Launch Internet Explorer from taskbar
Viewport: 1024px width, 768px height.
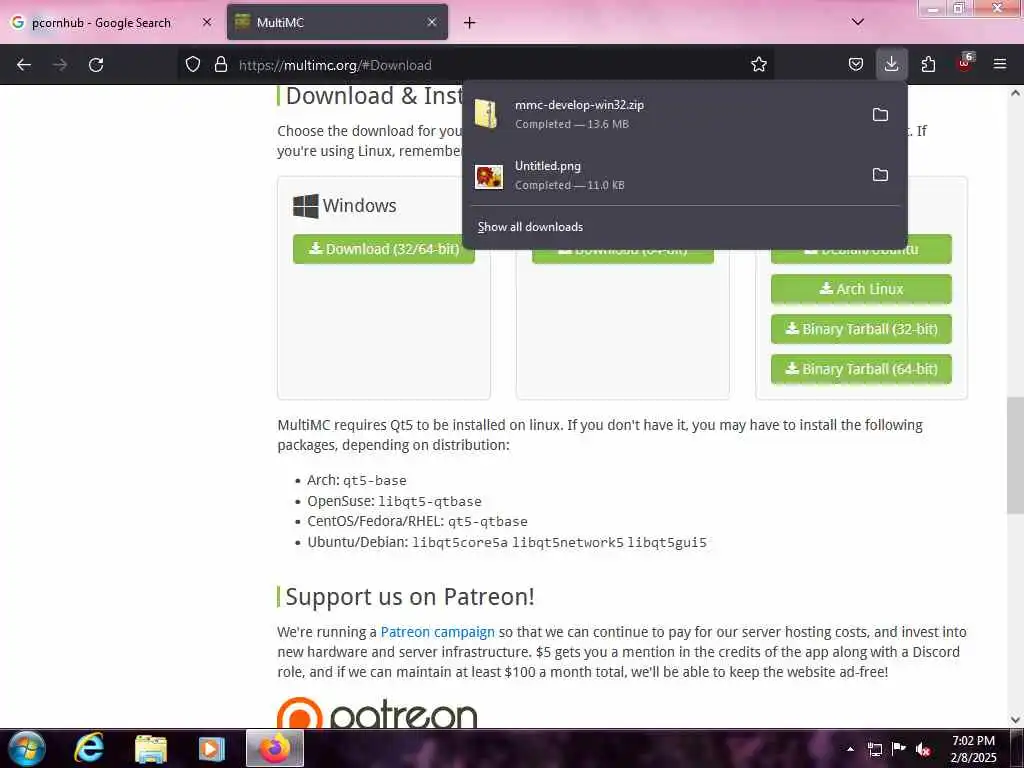pyautogui.click(x=89, y=748)
